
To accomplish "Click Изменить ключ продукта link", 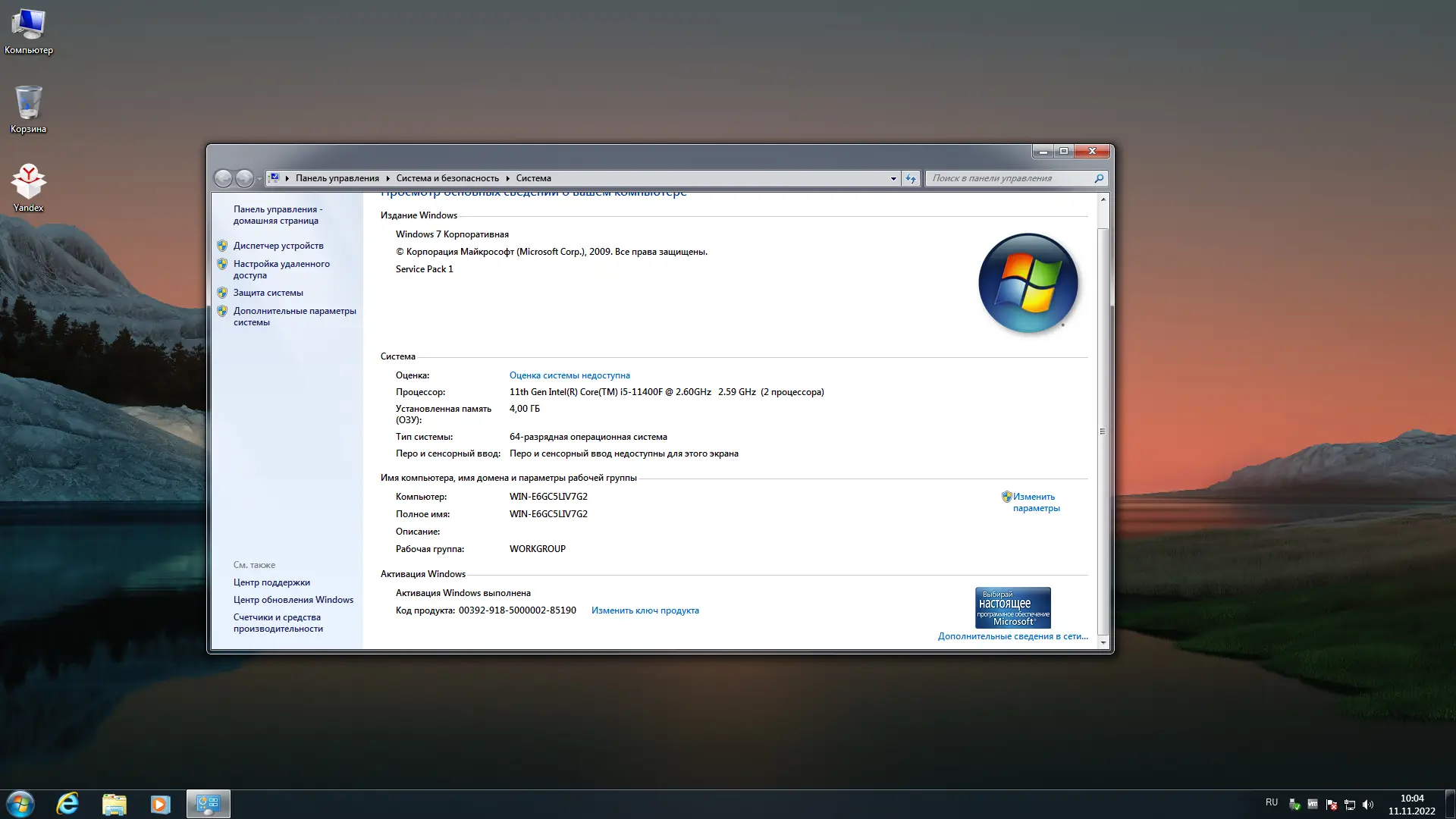I will 645,610.
